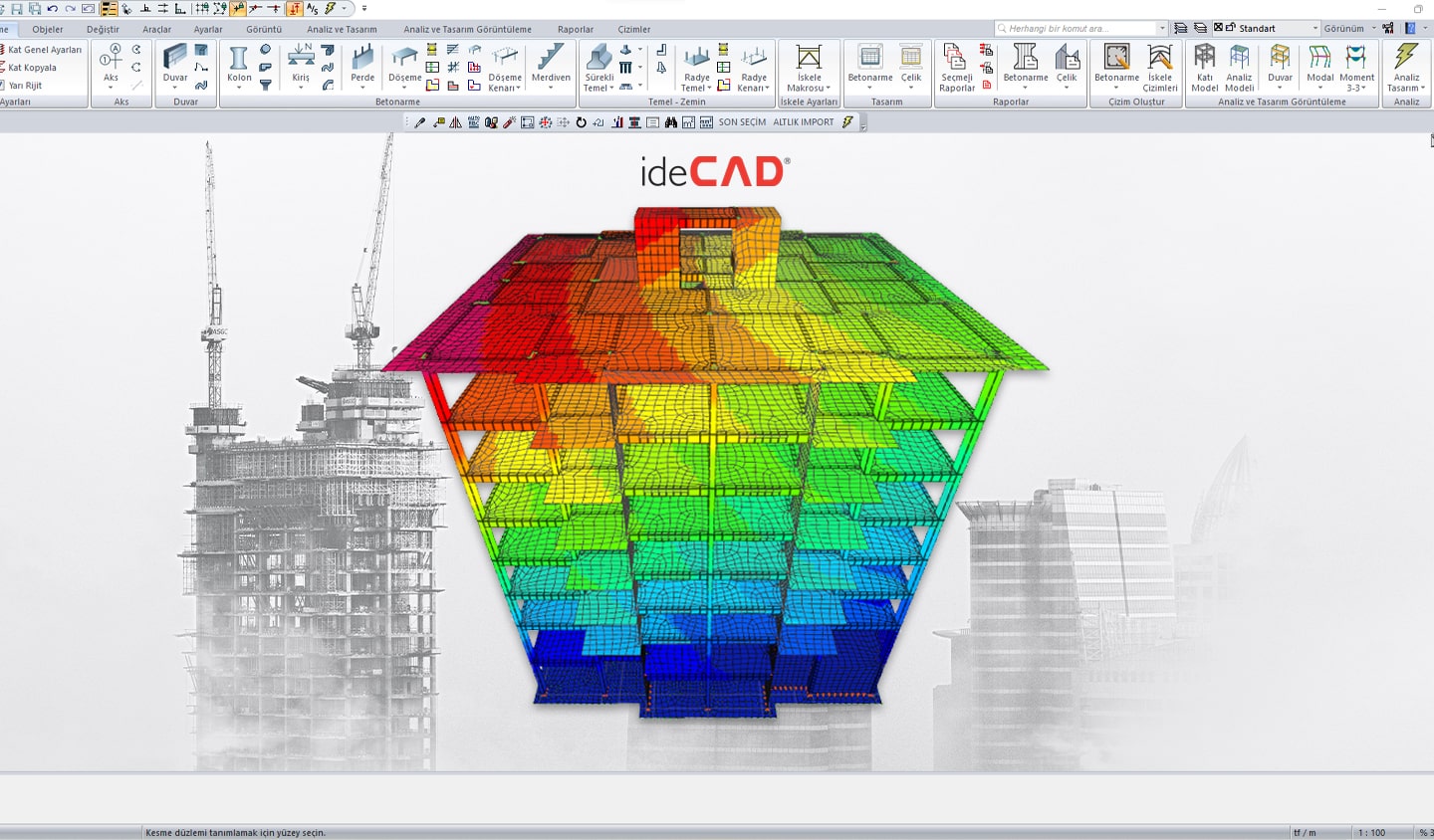Open Betonarme reports in Raporlar group
This screenshot has height=840, width=1434.
(1026, 67)
